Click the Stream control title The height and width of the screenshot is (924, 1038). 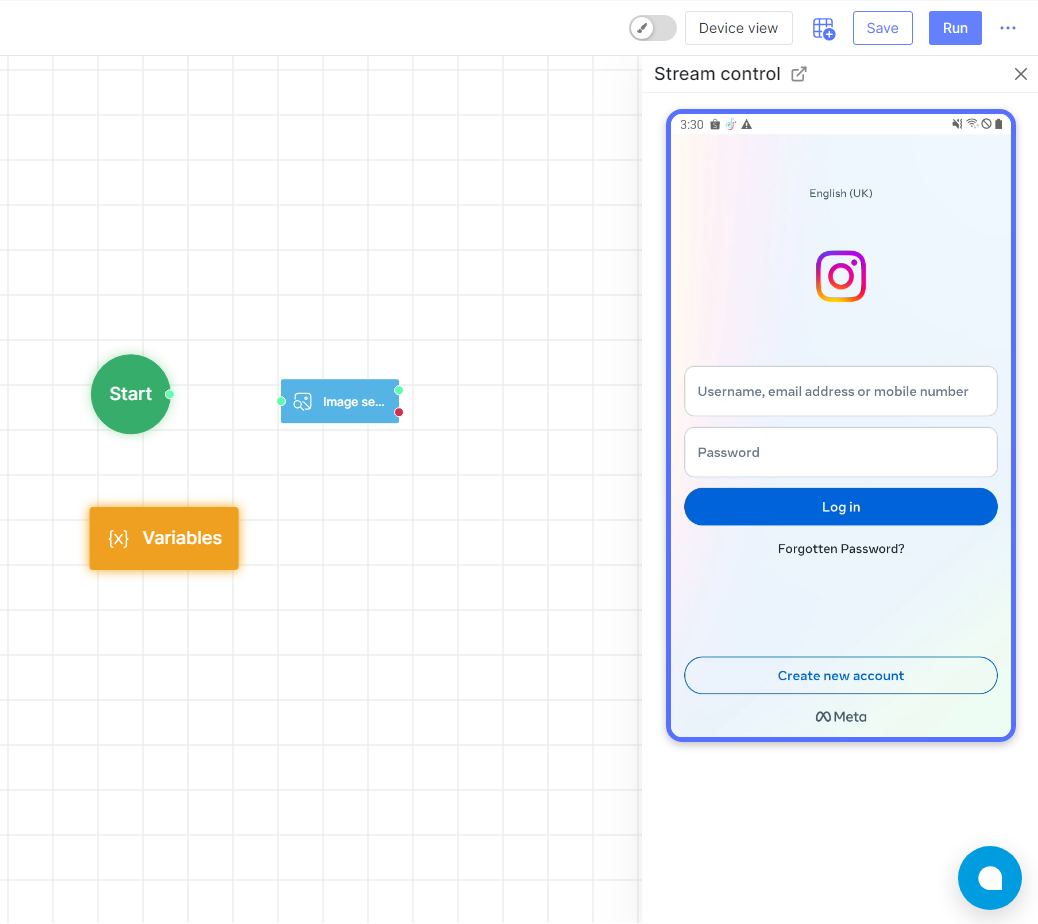pyautogui.click(x=717, y=73)
